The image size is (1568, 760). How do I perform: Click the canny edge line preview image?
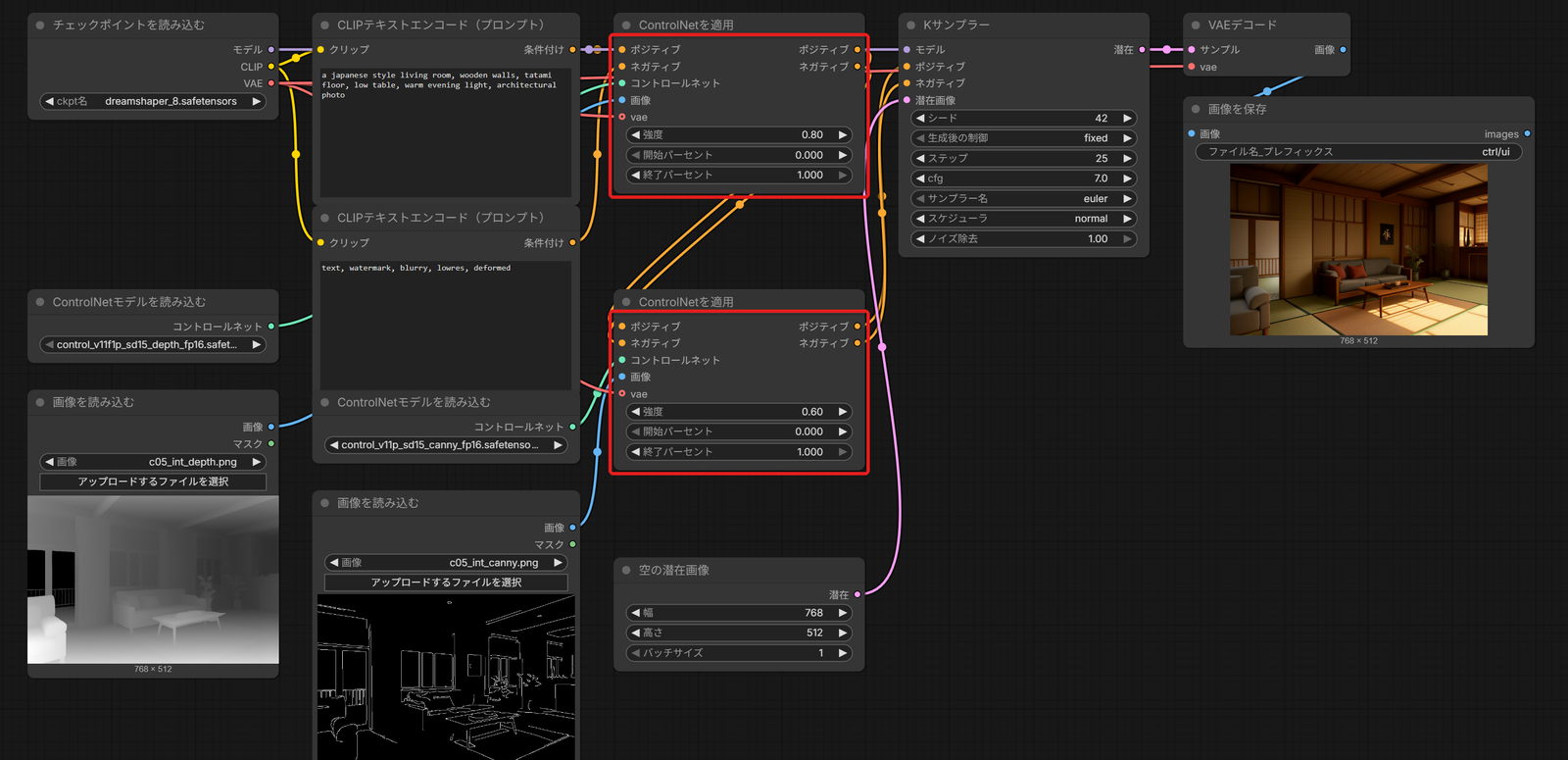point(446,677)
